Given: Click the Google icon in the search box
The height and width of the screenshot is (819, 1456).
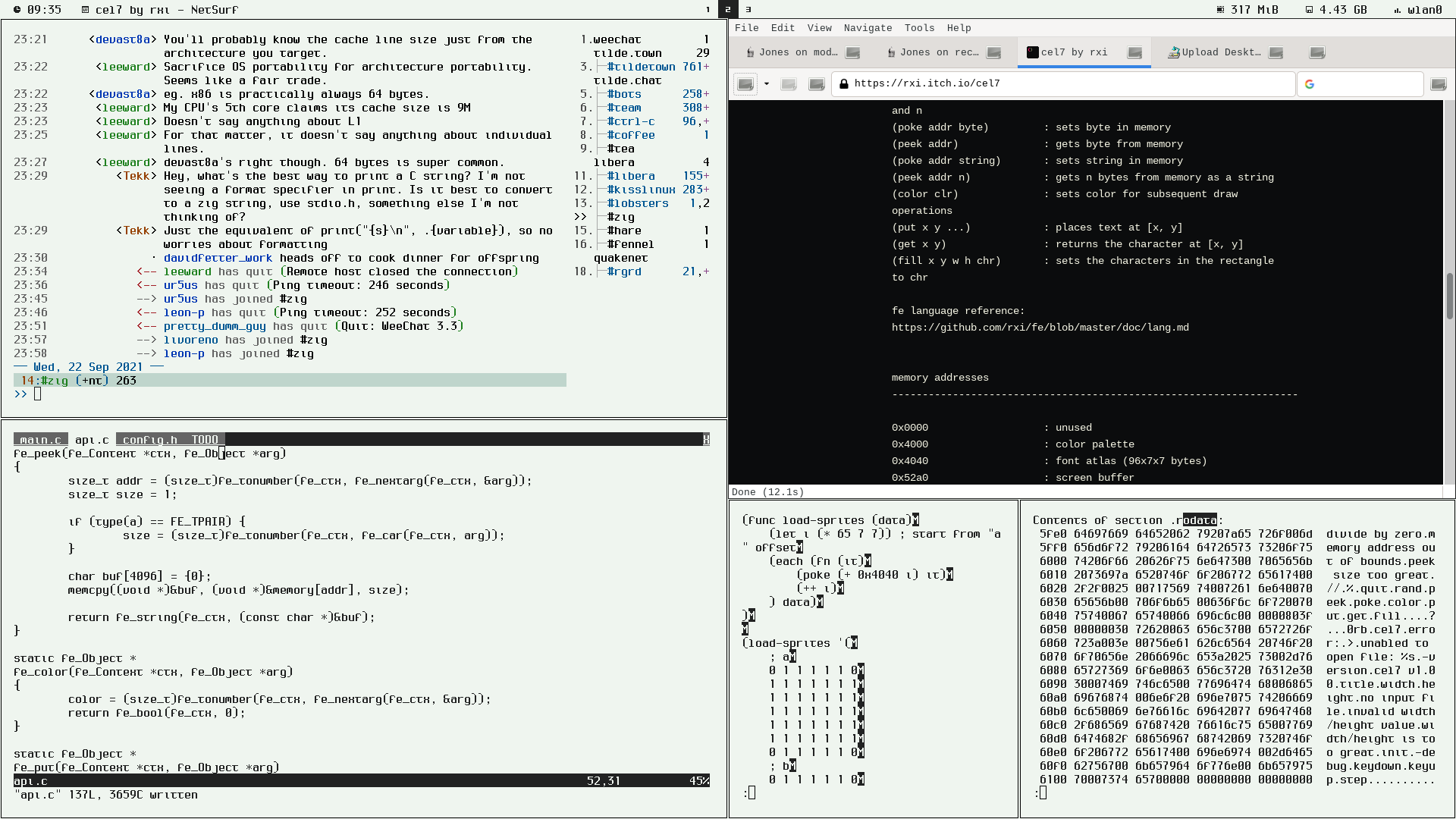Looking at the screenshot, I should pyautogui.click(x=1310, y=84).
